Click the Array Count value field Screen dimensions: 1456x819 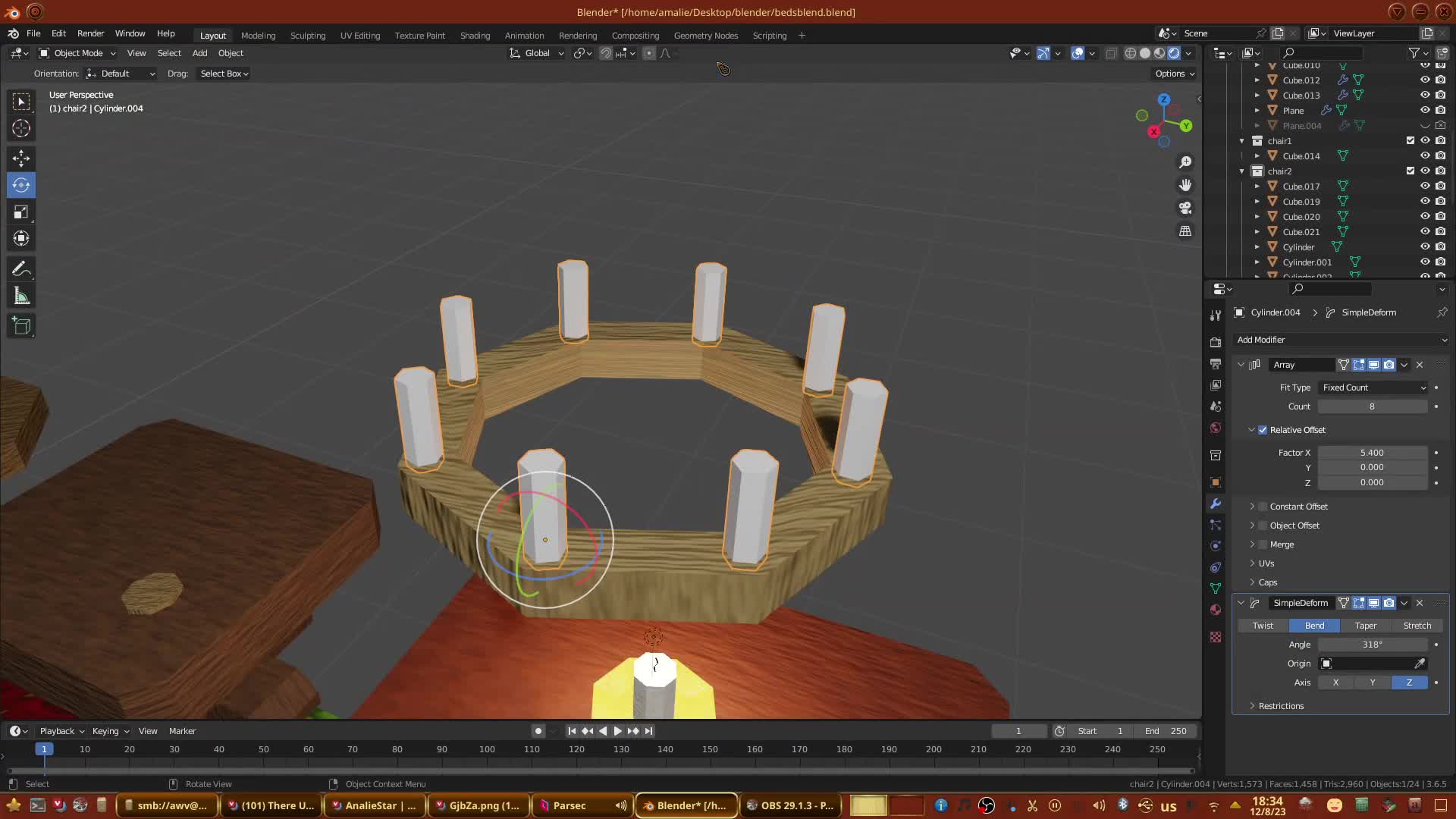click(1371, 406)
